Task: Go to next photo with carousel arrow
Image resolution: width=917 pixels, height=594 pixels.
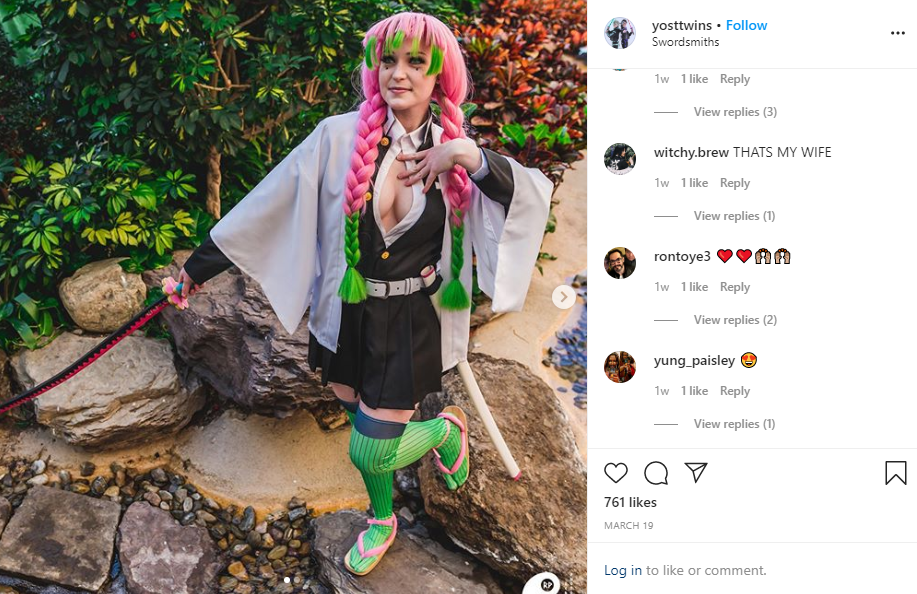Action: pos(564,297)
